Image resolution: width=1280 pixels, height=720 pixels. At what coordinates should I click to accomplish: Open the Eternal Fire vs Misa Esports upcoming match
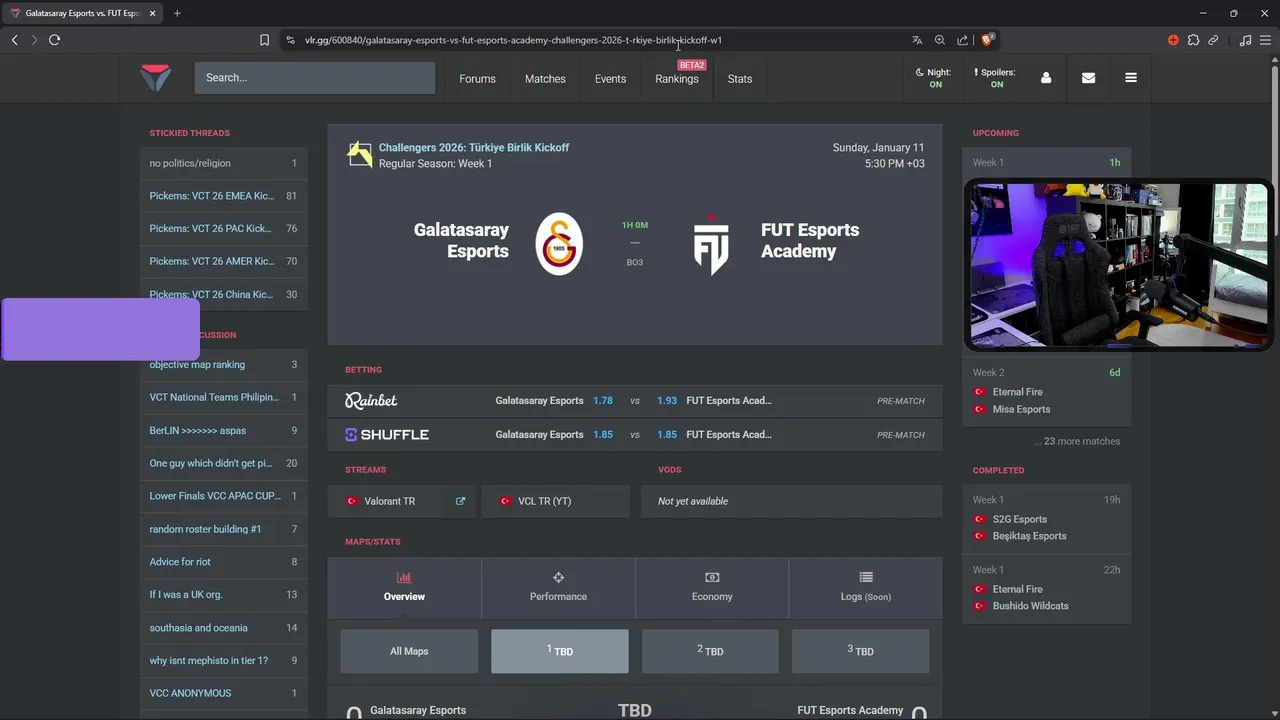pyautogui.click(x=1046, y=391)
